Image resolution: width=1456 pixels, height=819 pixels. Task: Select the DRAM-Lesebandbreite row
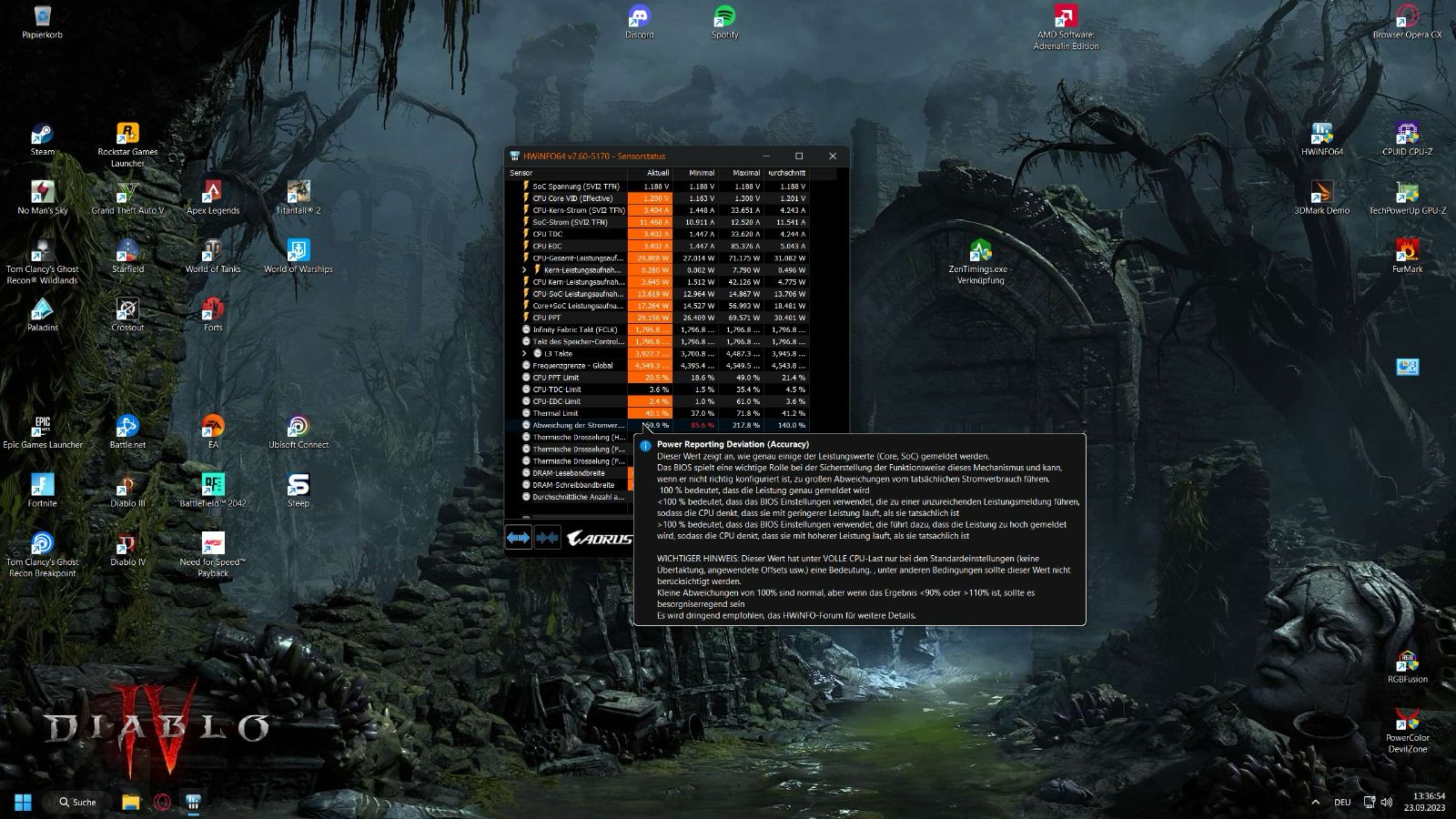point(571,473)
